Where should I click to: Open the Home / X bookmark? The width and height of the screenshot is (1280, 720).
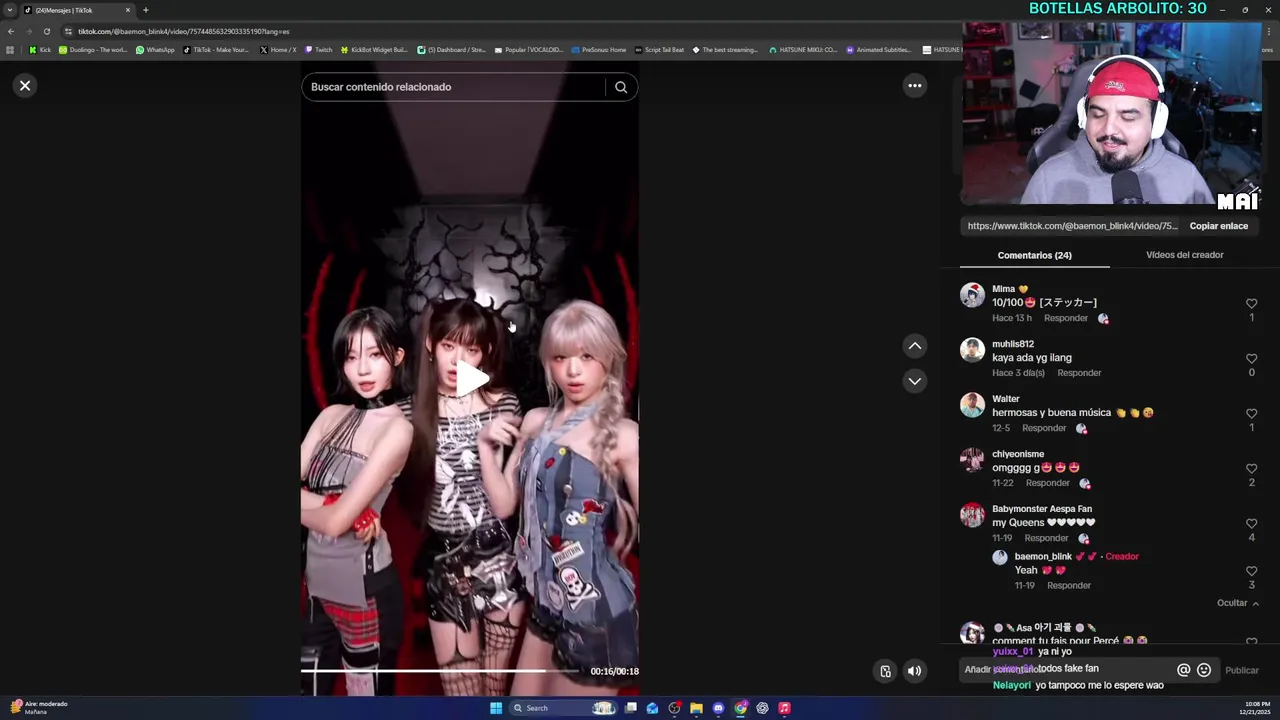278,49
